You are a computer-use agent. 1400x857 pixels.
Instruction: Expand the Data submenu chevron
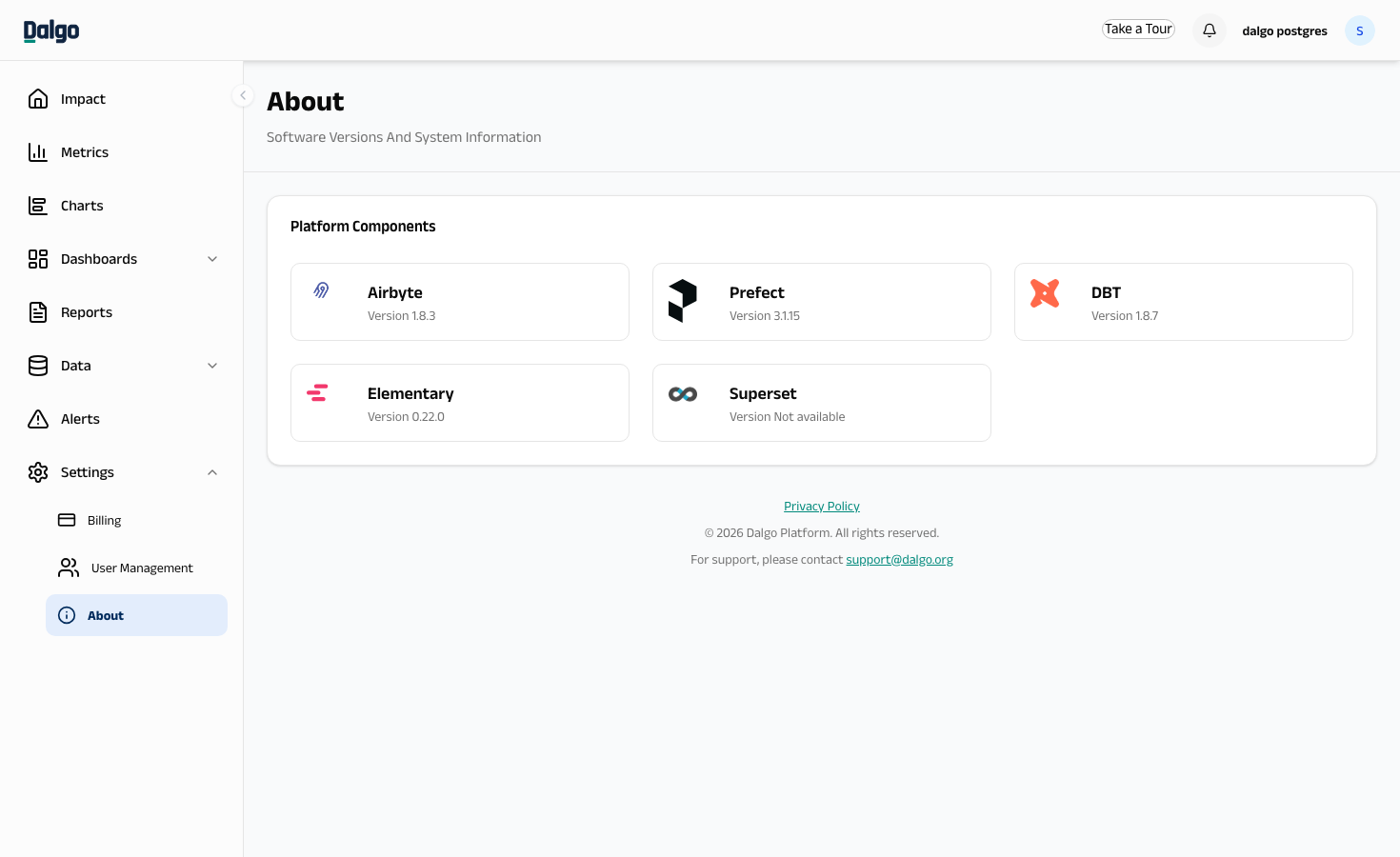(x=212, y=366)
